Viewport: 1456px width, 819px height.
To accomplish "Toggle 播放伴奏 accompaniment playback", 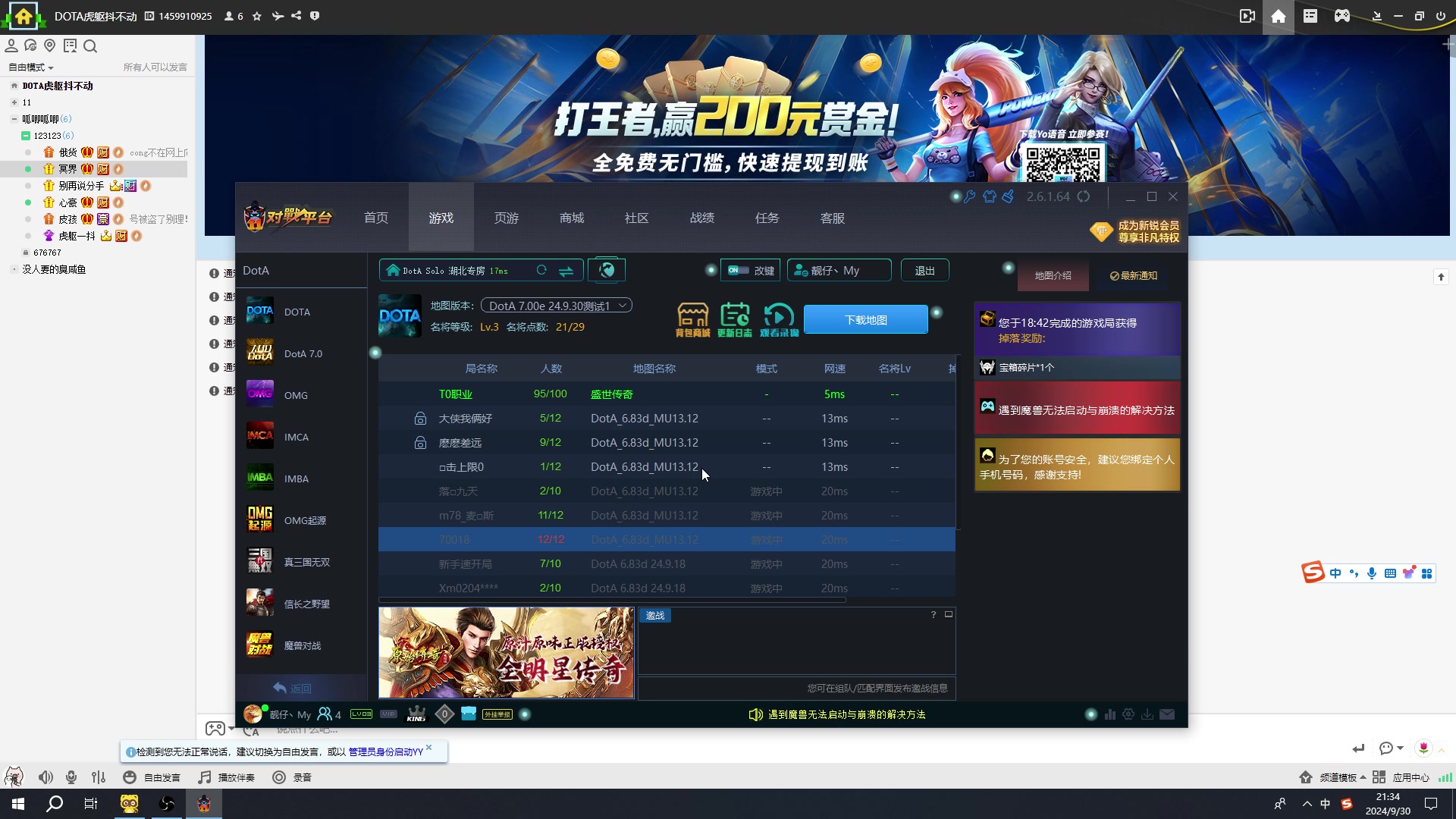I will (x=227, y=777).
